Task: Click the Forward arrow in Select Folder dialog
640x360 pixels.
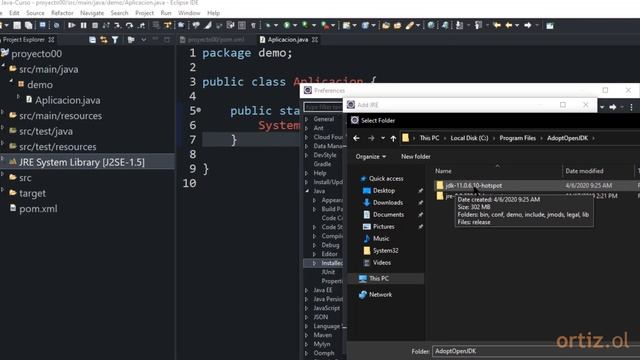Action: pos(371,138)
